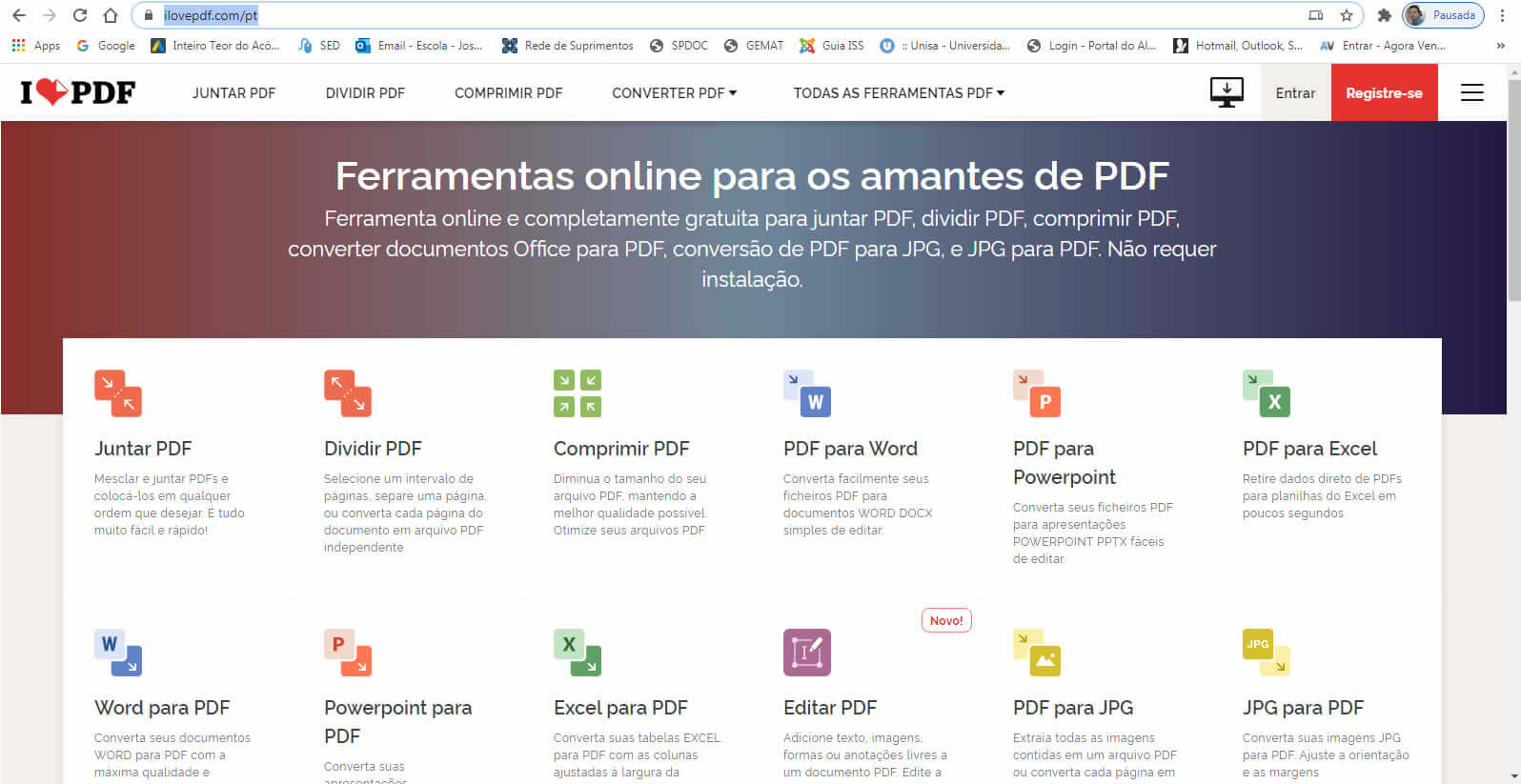Viewport: 1521px width, 784px height.
Task: Select the PDF para JPG icon
Action: [x=1037, y=653]
